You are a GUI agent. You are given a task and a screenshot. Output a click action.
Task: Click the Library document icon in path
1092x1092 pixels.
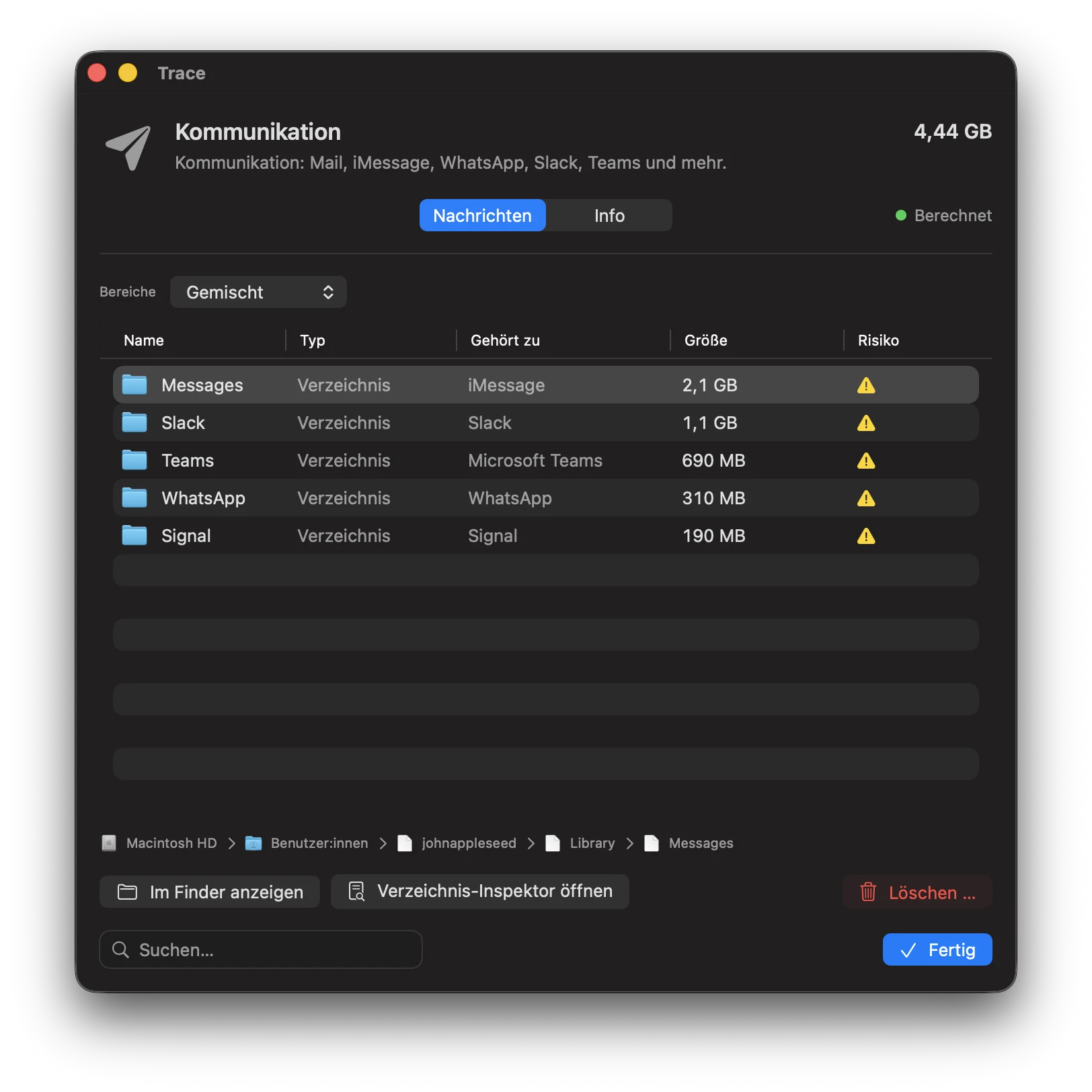pos(553,843)
